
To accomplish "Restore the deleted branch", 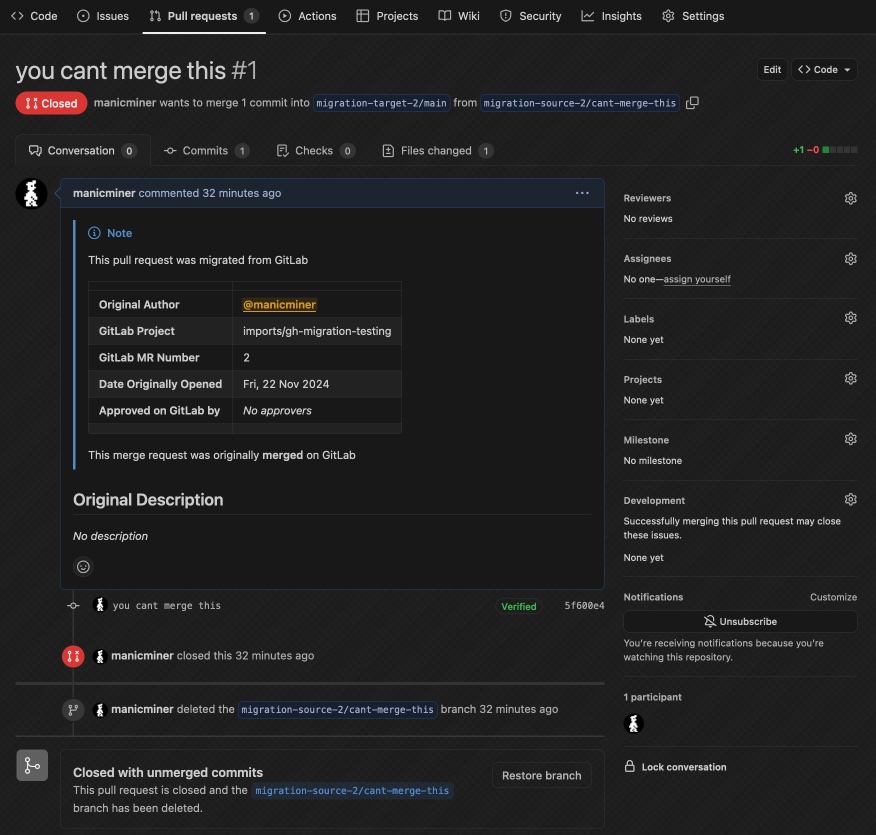I will (x=541, y=775).
